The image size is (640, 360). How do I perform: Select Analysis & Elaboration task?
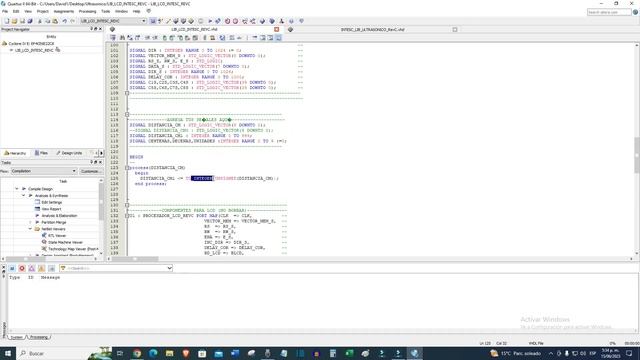pos(59,216)
